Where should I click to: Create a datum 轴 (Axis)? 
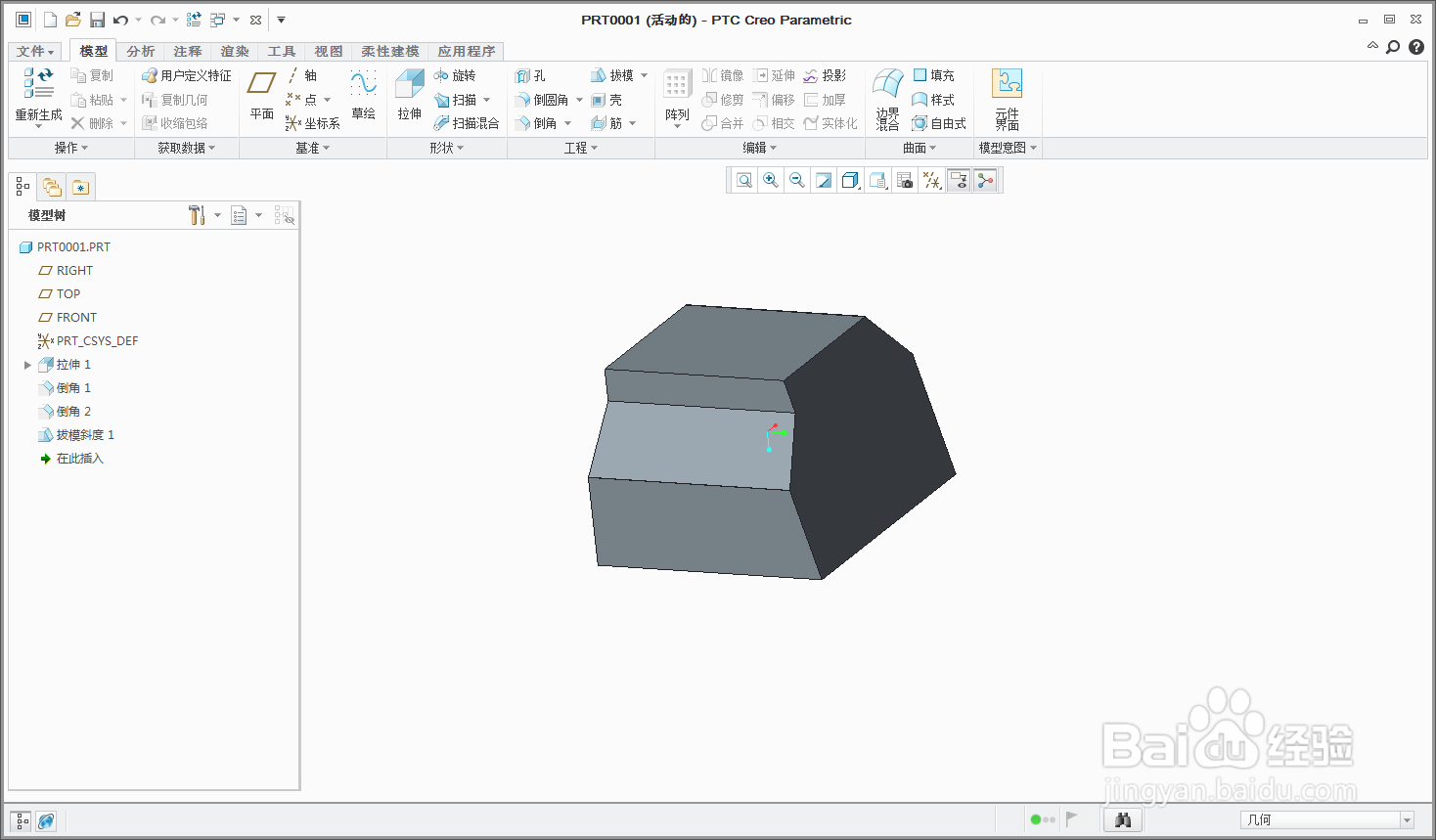(302, 75)
